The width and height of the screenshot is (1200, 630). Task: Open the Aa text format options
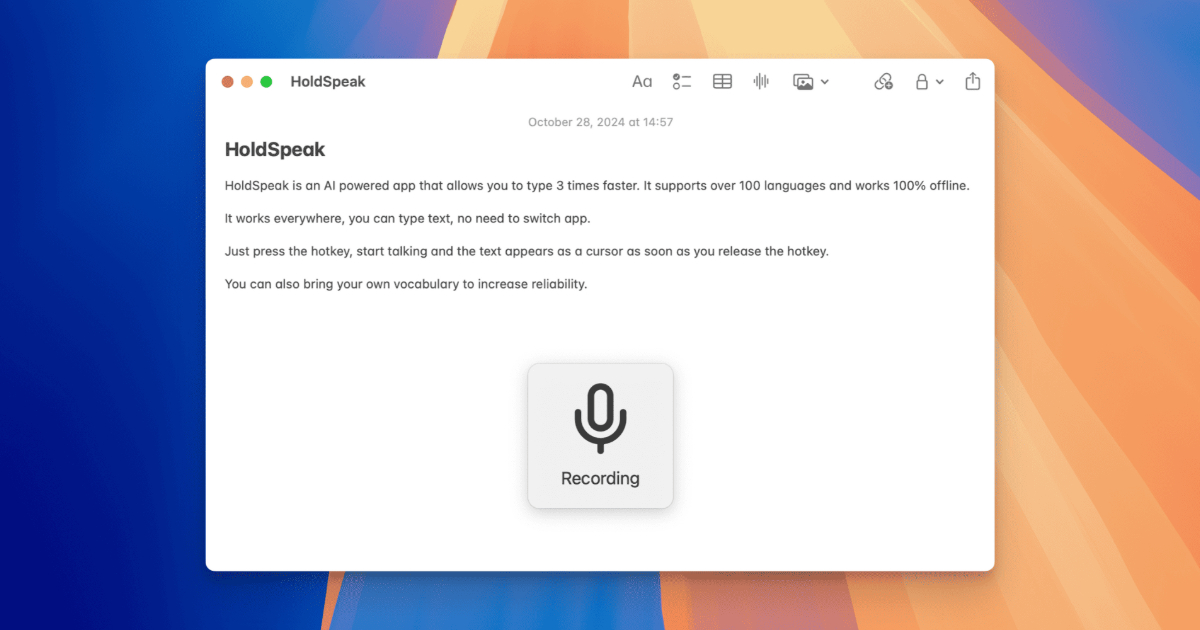642,82
